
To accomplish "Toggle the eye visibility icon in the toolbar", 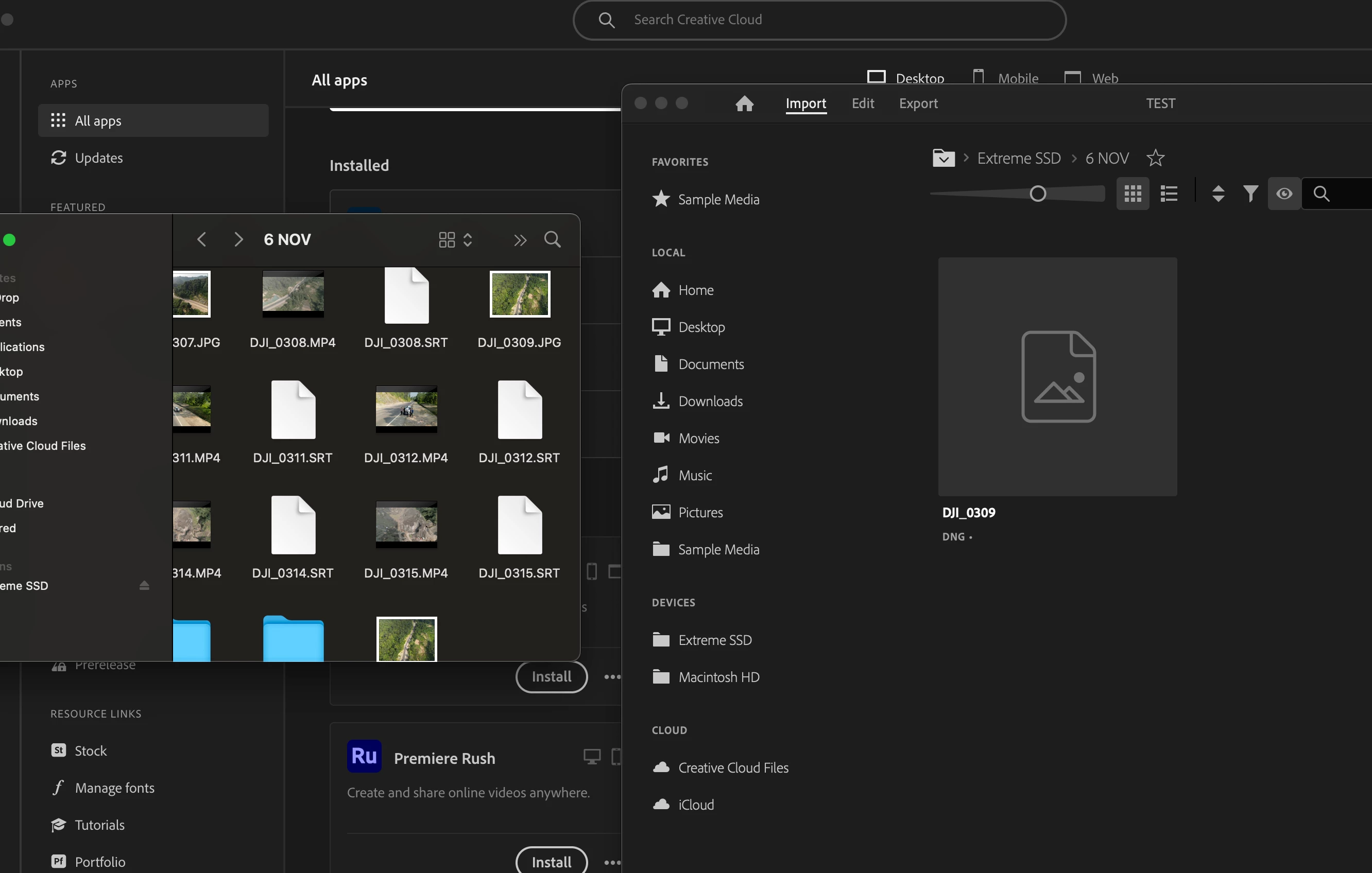I will tap(1284, 194).
